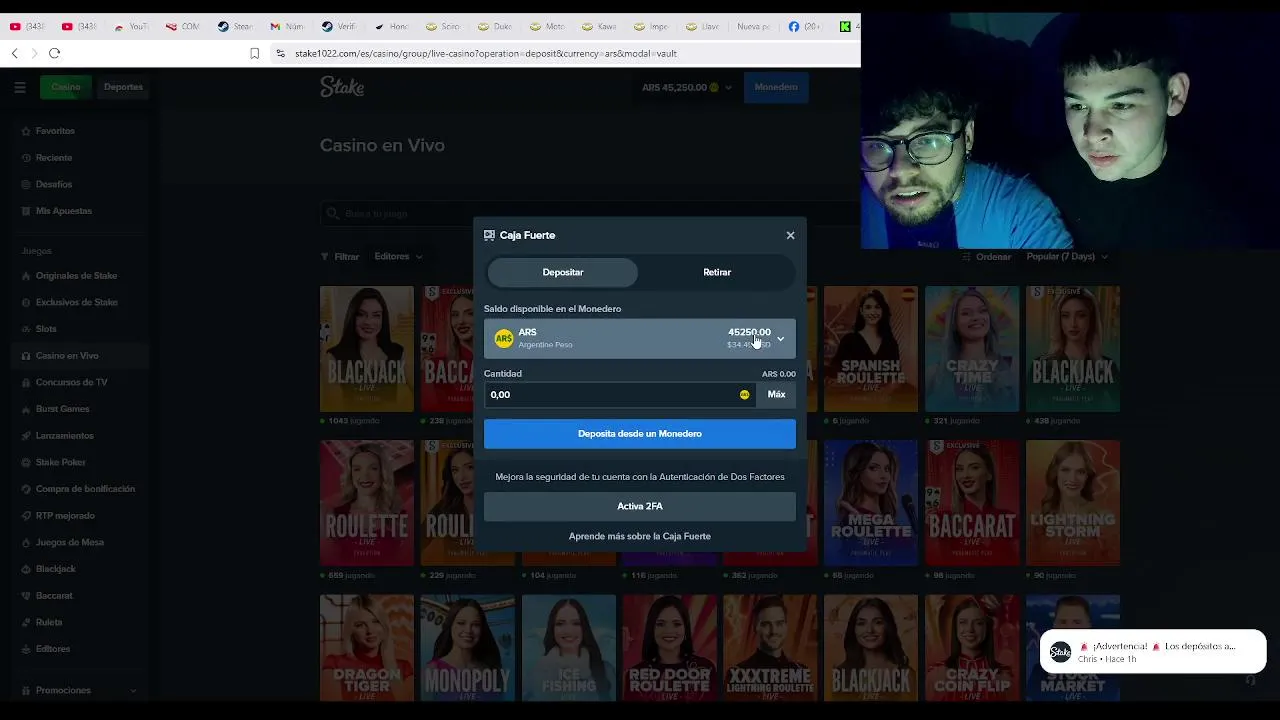
Task: Click Deposita desde un Monedero button
Action: (x=640, y=434)
